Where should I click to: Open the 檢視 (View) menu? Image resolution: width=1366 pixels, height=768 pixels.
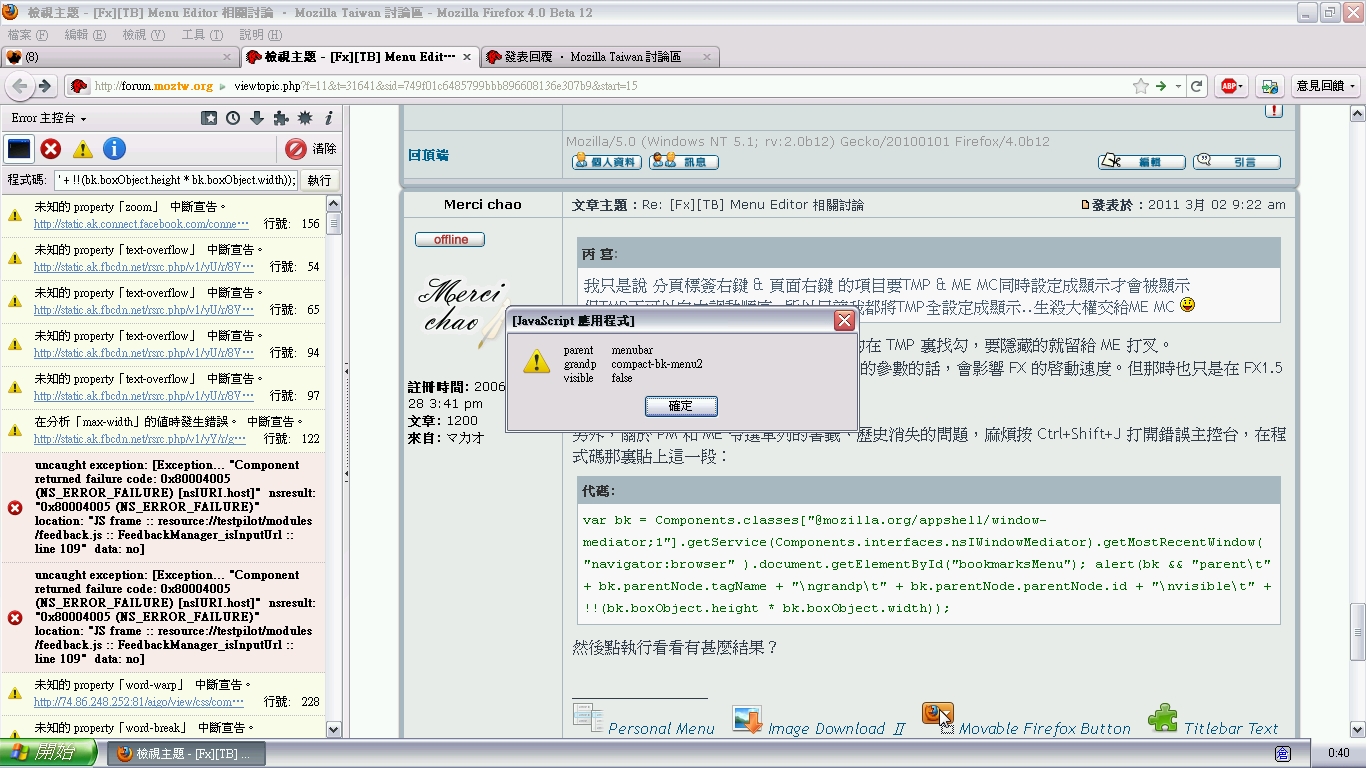click(143, 35)
